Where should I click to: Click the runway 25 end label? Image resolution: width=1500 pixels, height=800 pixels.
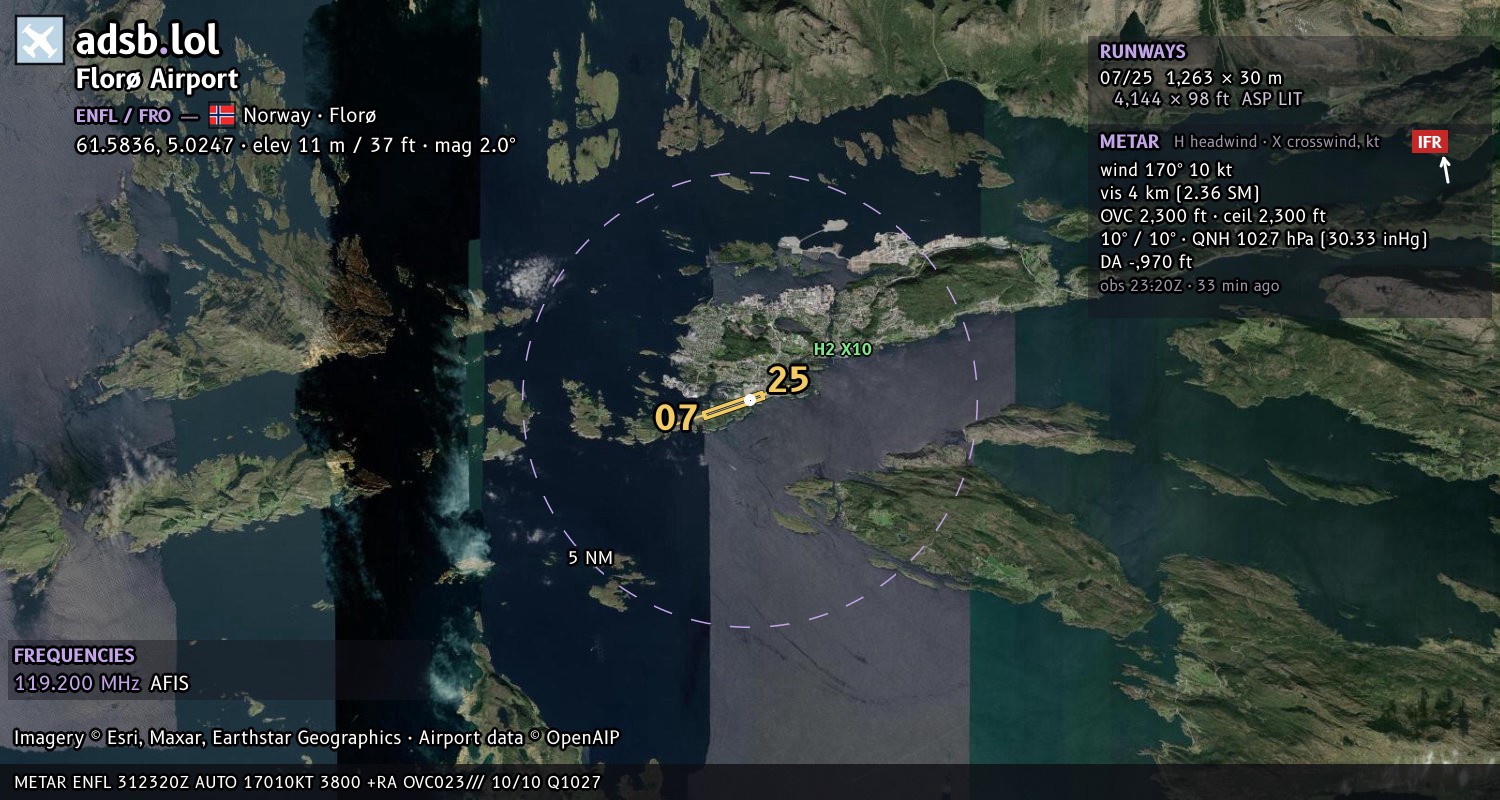788,380
